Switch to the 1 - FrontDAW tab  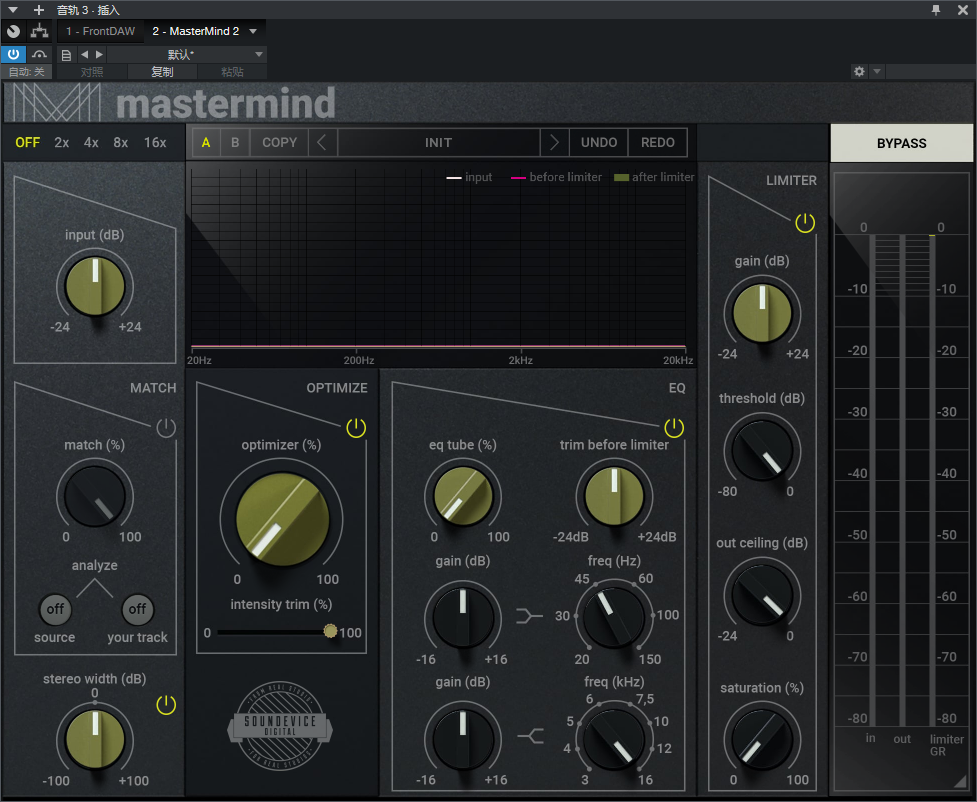click(x=100, y=31)
